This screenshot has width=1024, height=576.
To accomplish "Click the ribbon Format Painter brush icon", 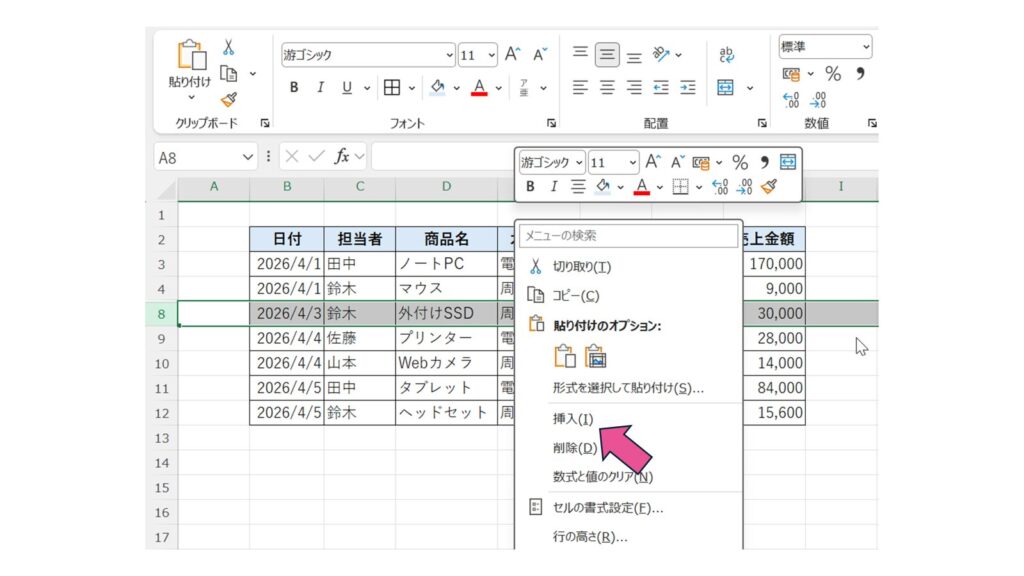I will (x=228, y=99).
